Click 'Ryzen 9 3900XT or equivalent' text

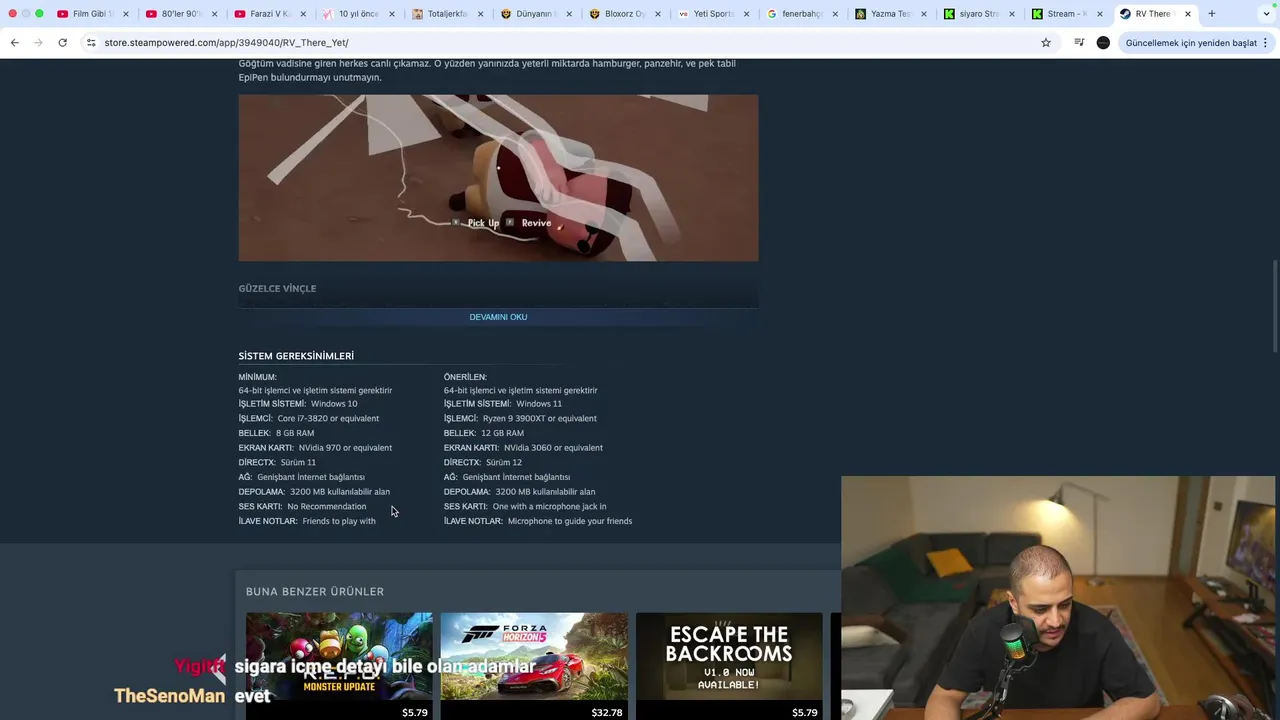click(540, 418)
